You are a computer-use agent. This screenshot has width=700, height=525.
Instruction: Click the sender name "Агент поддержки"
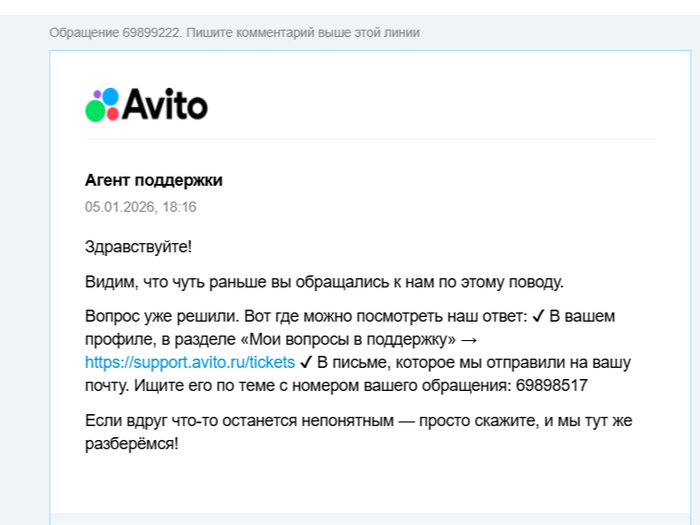click(x=154, y=181)
